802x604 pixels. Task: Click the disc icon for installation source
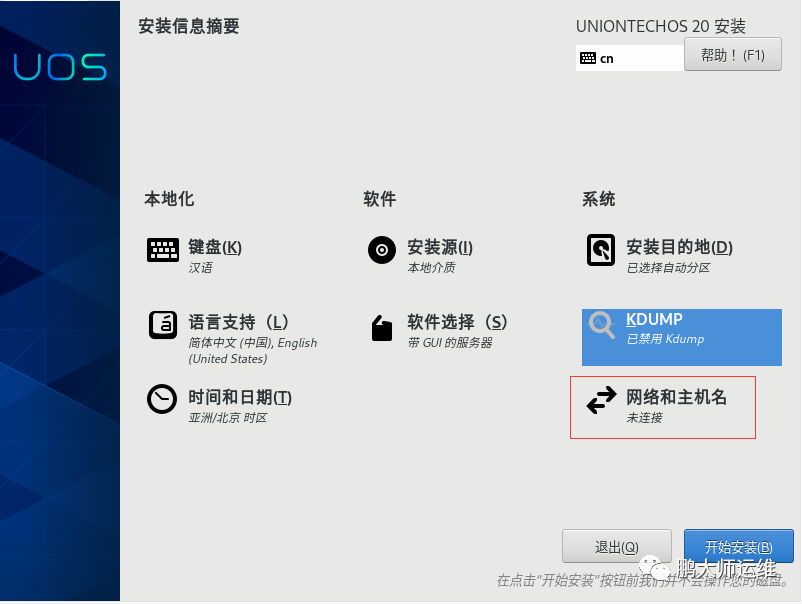(382, 250)
